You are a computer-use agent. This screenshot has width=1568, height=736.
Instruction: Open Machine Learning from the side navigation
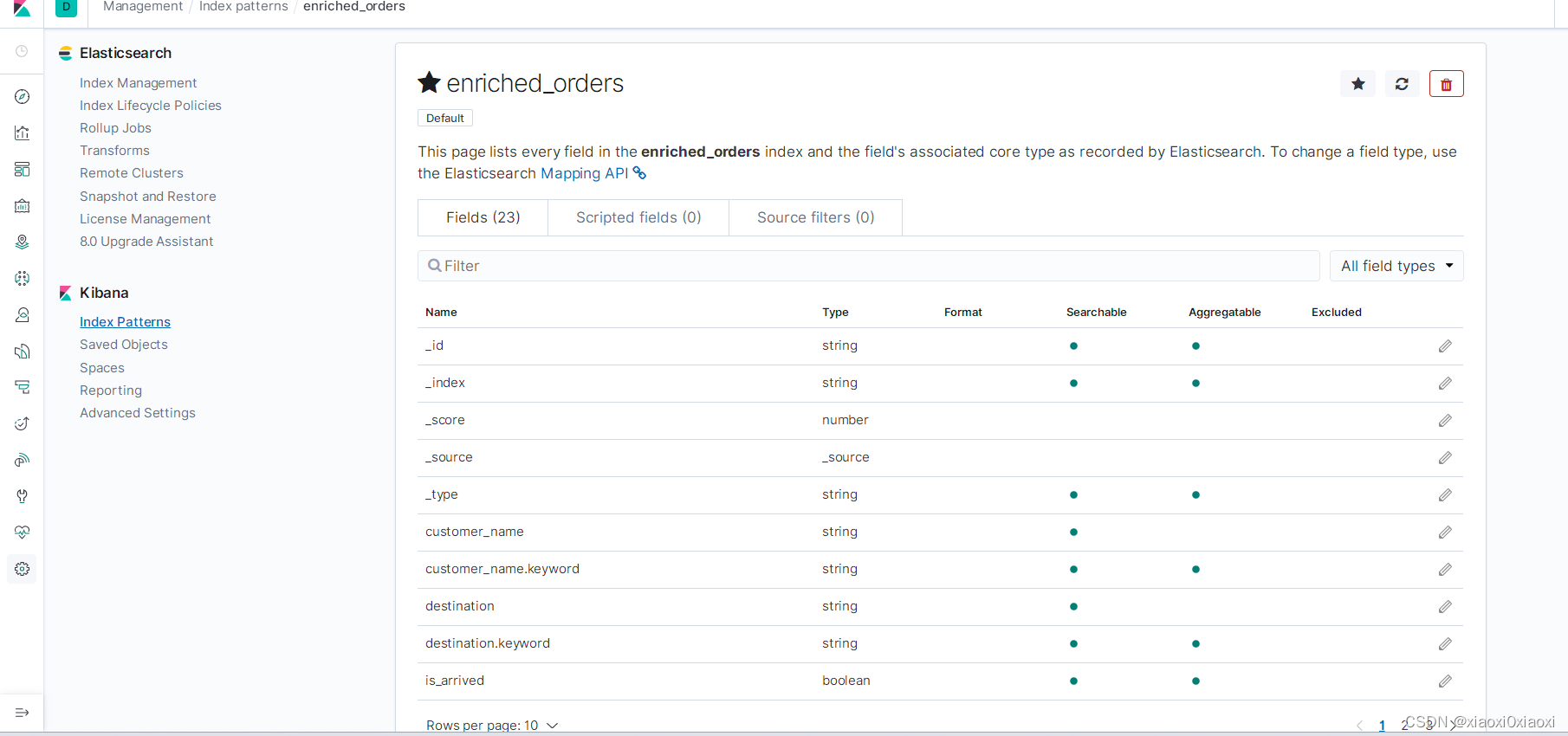(23, 278)
